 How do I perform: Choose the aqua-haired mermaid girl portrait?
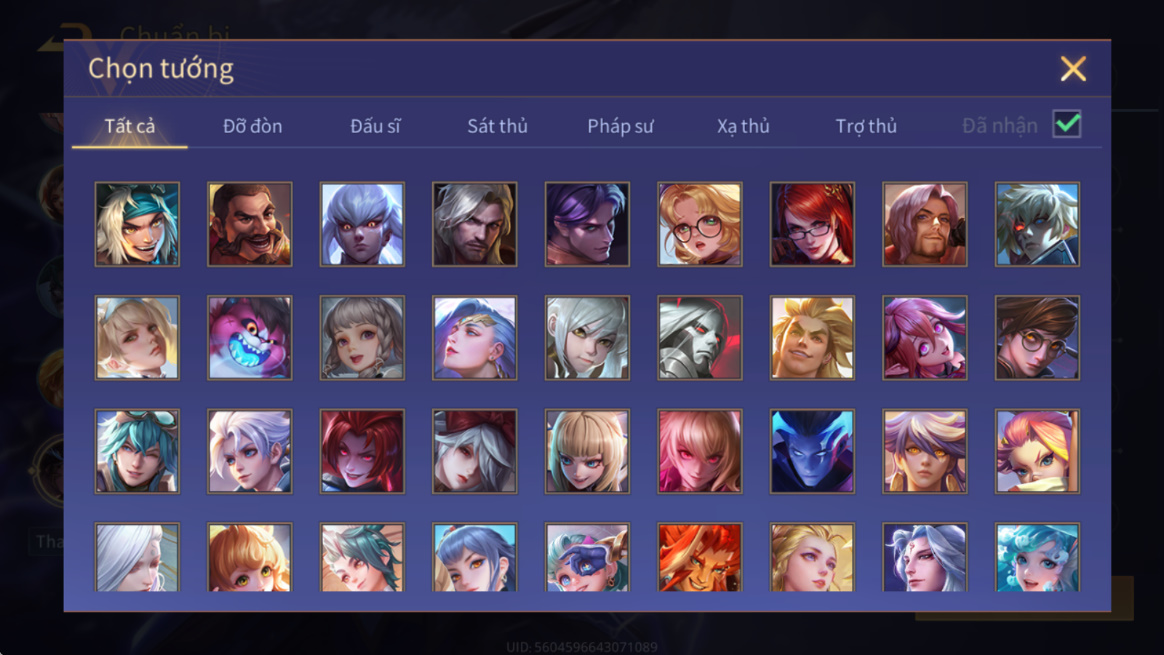[x=1037, y=557]
